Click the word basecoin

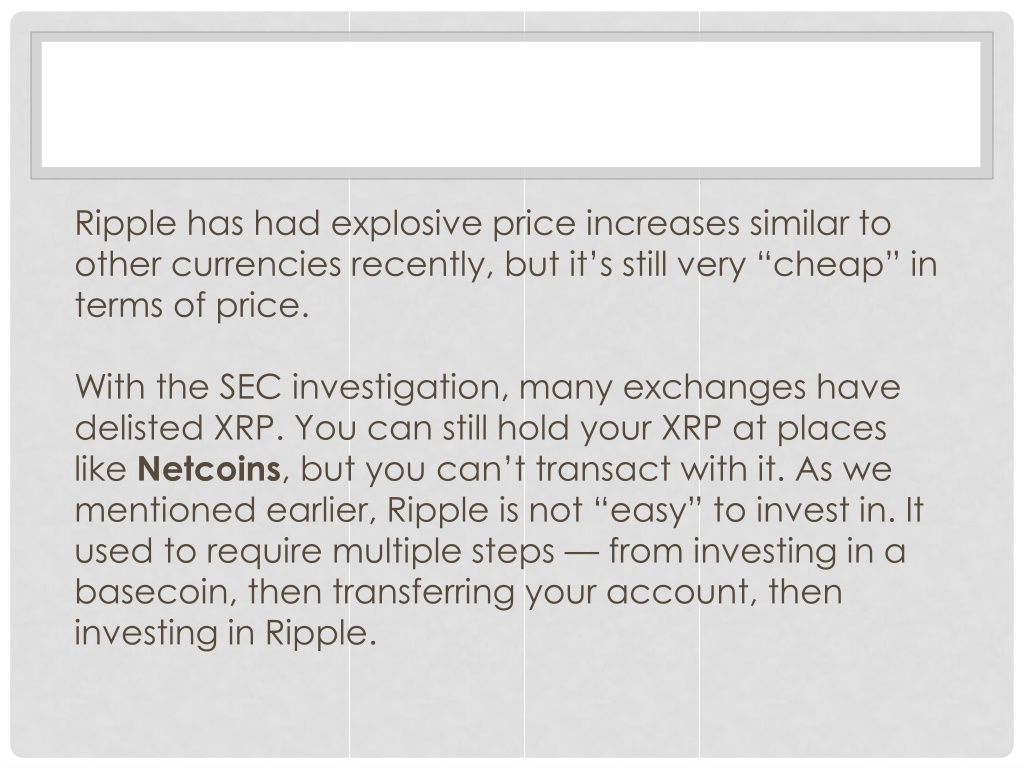[151, 592]
